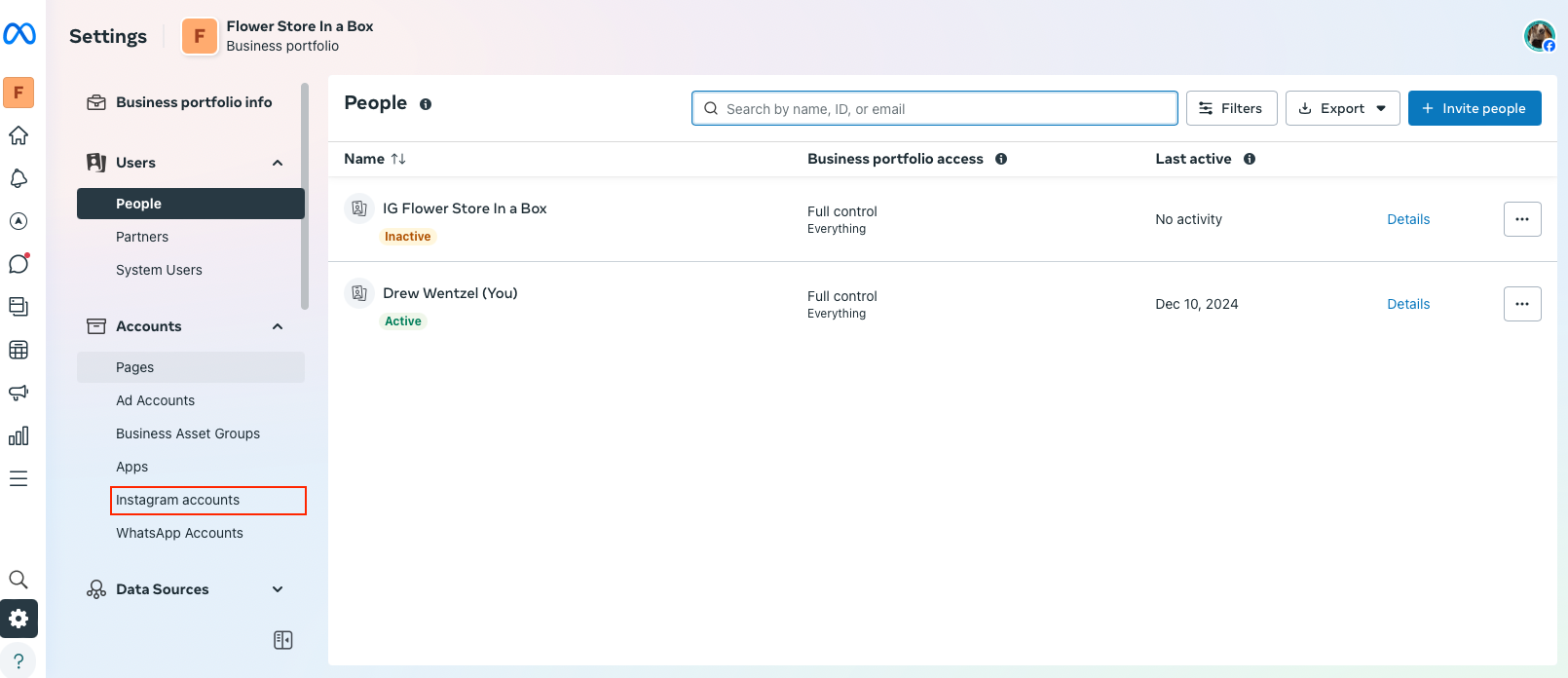Click info icon beside Business portfolio access

point(1001,159)
